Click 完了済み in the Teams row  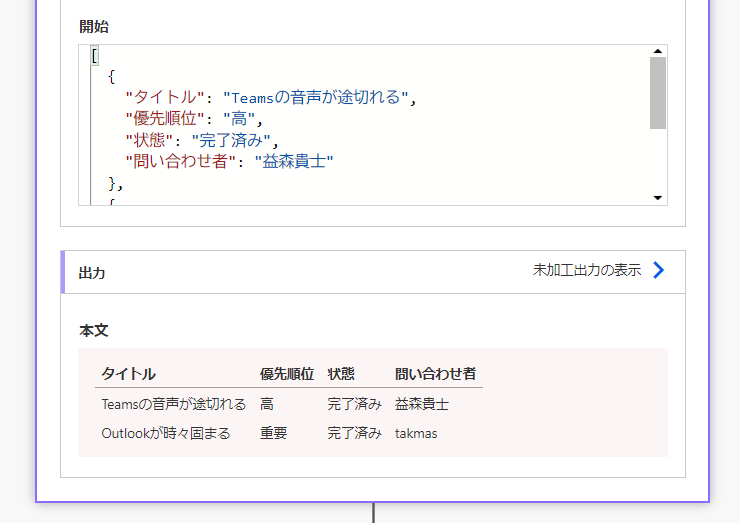354,404
